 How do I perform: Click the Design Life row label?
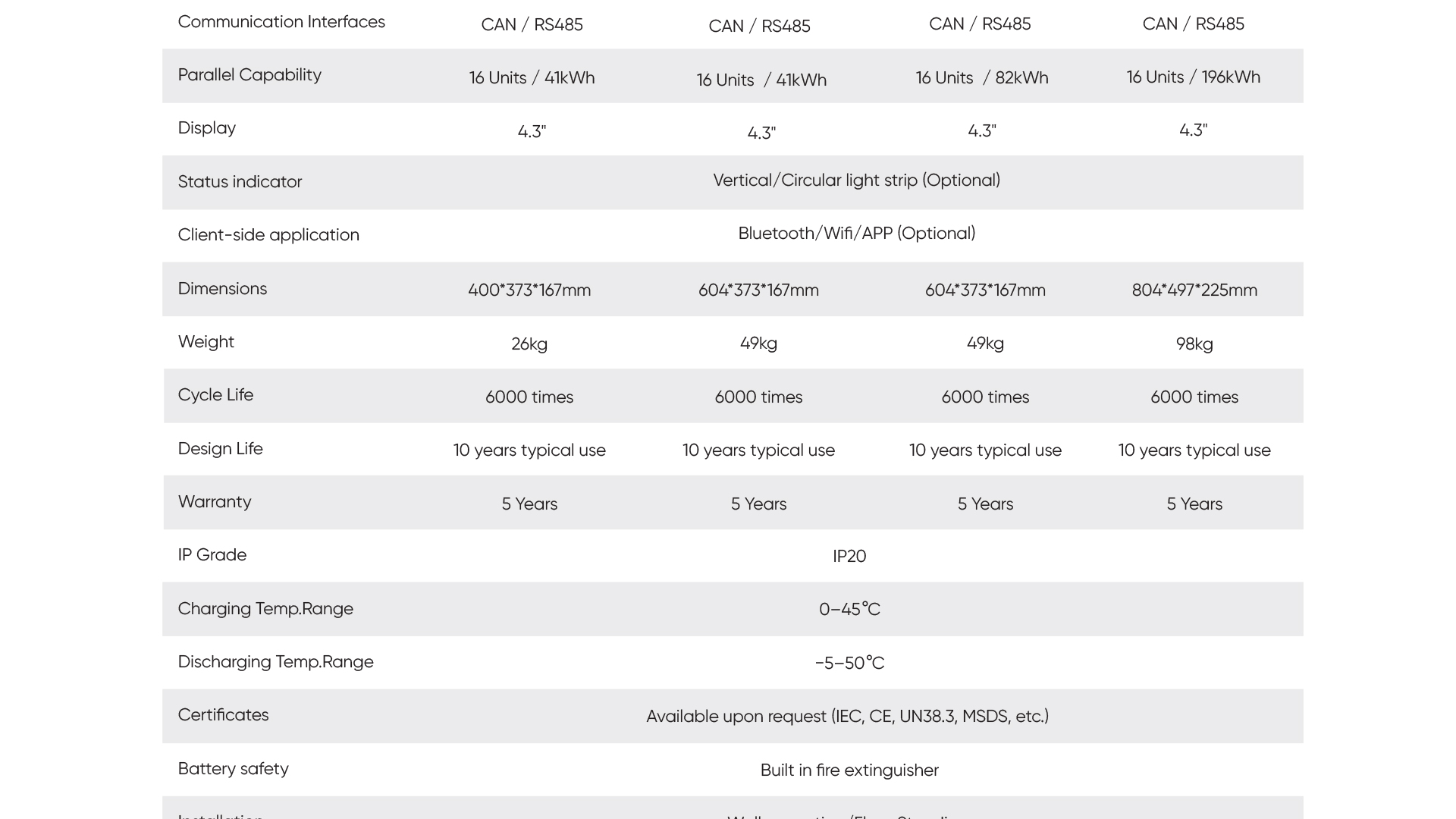(220, 449)
